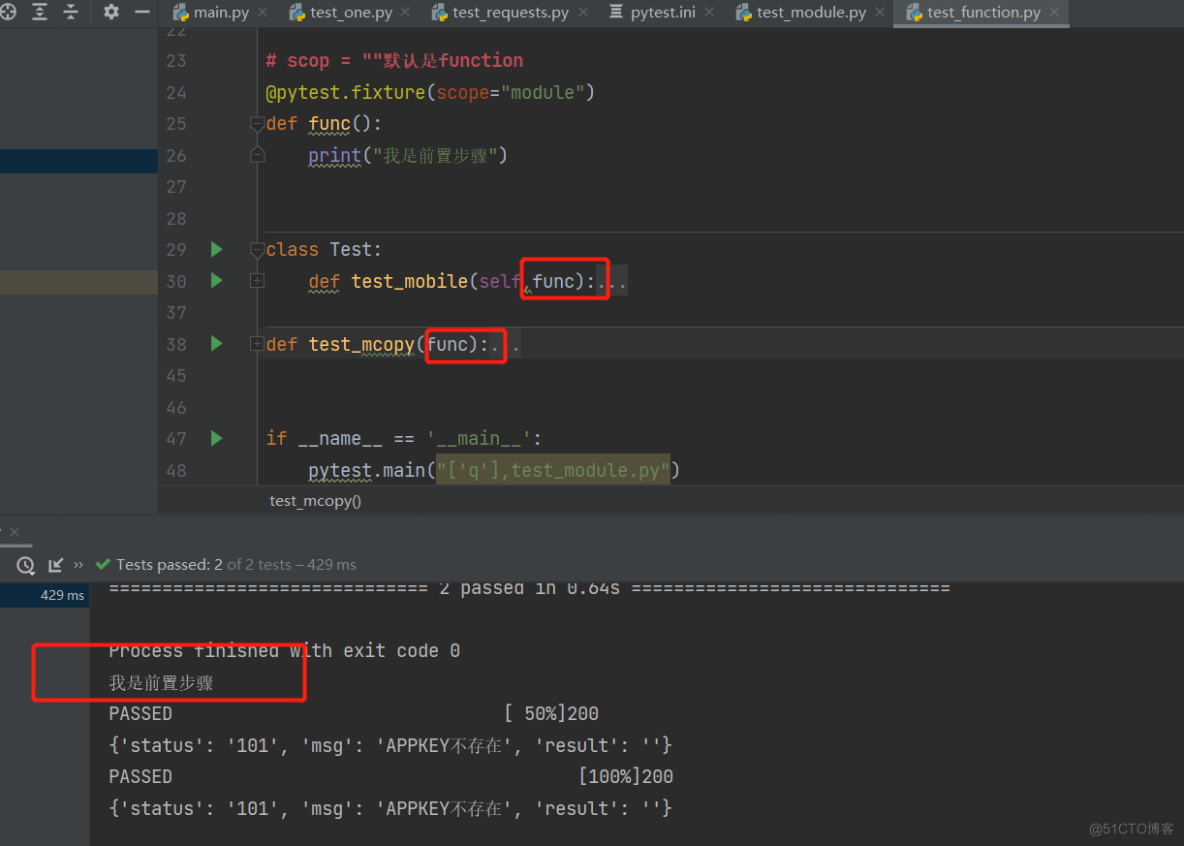
Task: Open the overflow chevron in the test panel toolbar
Action: tap(78, 564)
